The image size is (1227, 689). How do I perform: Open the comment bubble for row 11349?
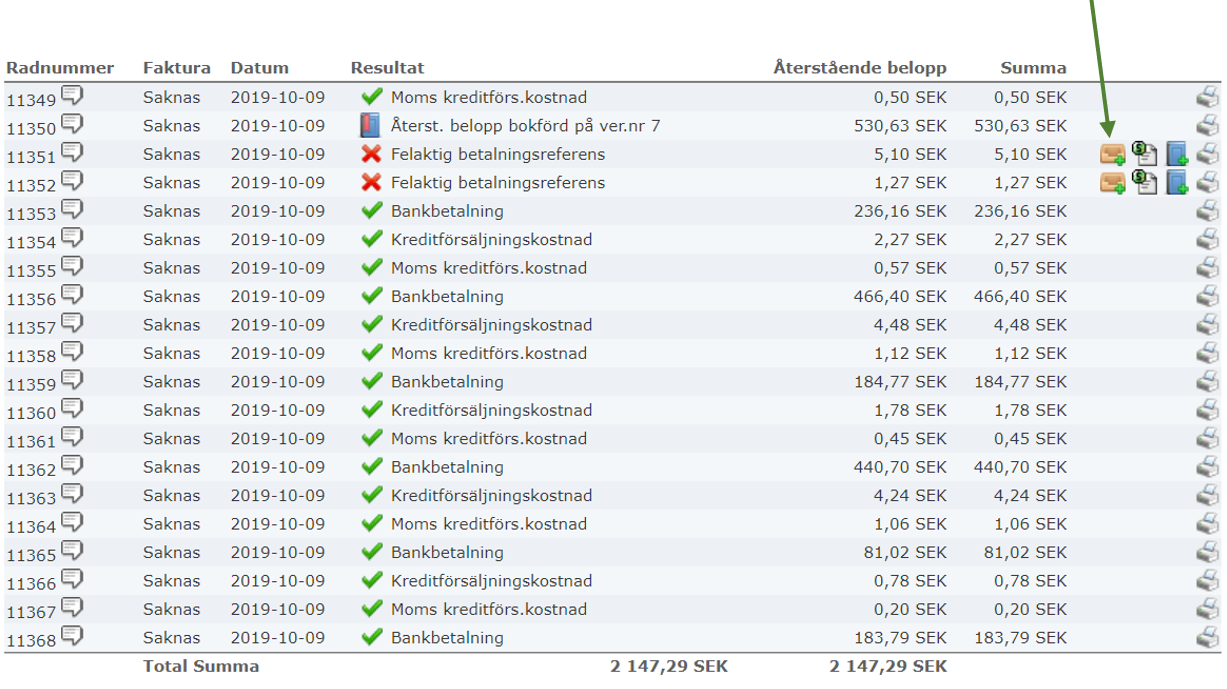pos(72,96)
